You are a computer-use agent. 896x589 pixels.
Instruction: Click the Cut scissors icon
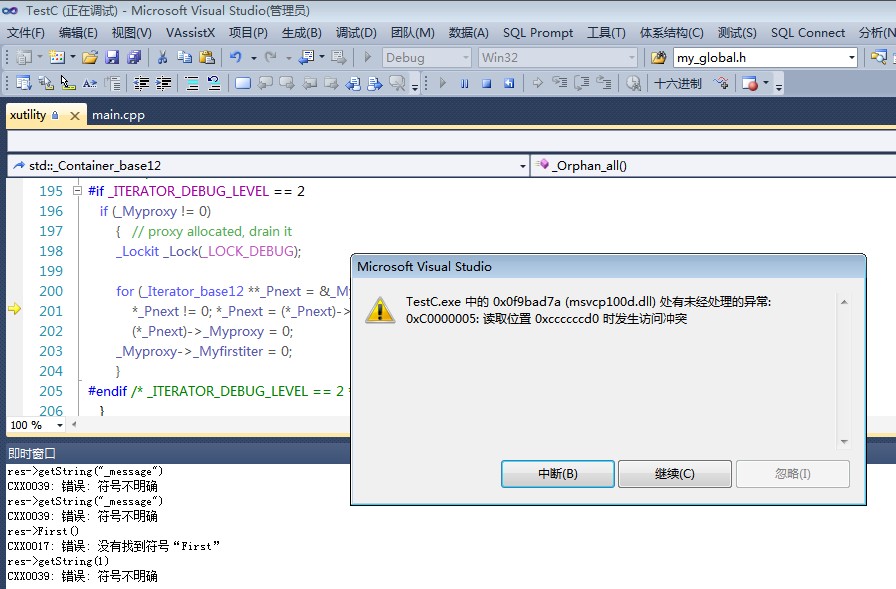(162, 57)
